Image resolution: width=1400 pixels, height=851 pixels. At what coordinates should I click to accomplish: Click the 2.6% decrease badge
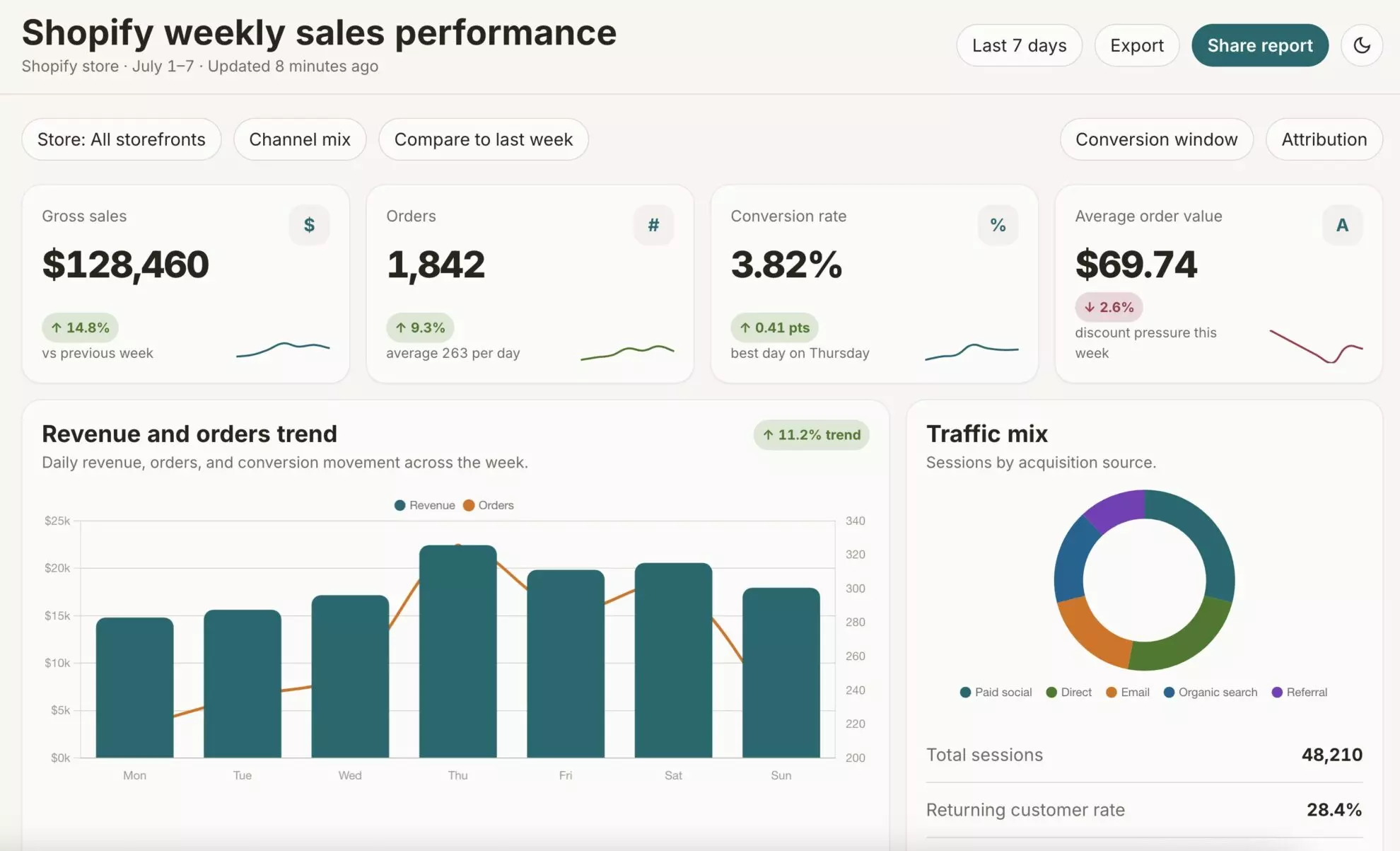(x=1109, y=307)
